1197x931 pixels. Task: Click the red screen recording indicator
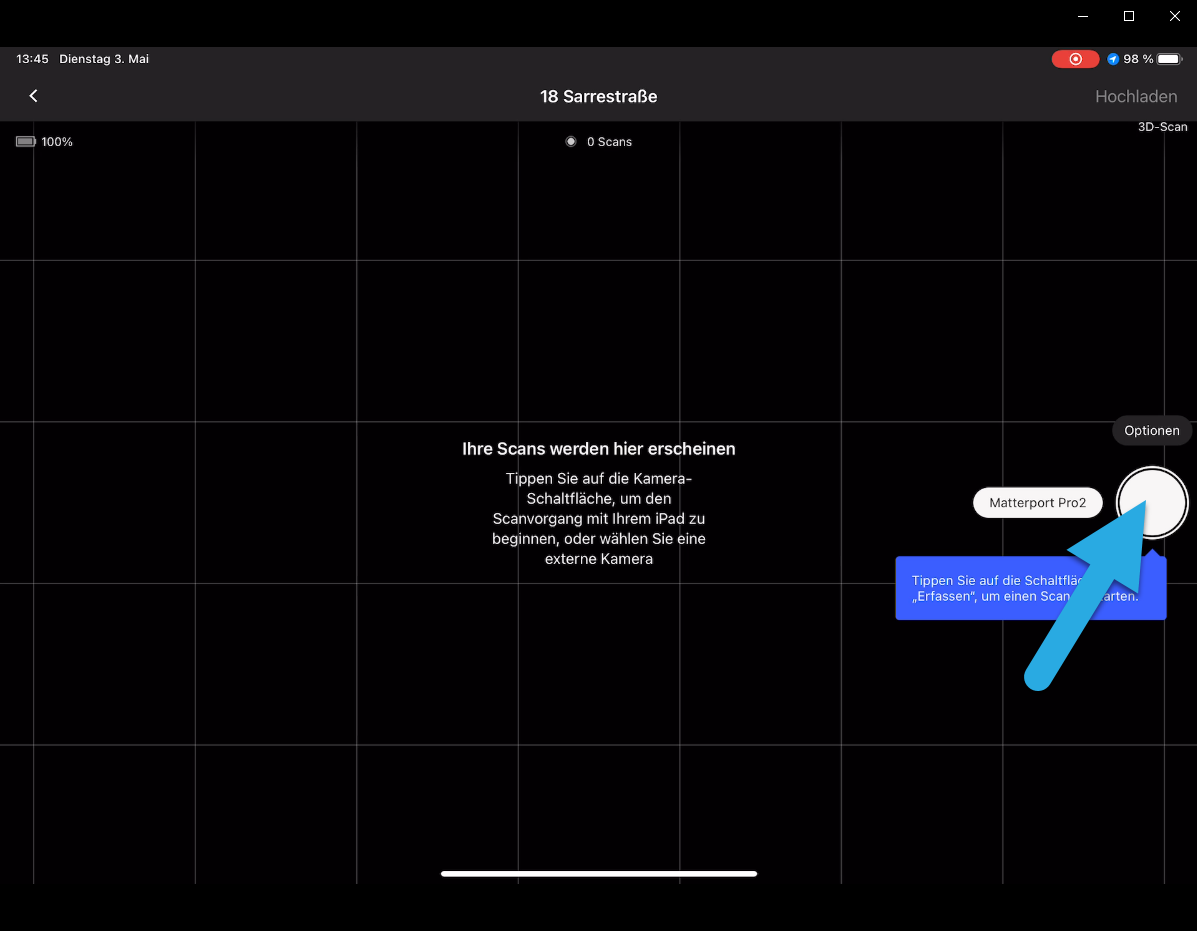1075,59
